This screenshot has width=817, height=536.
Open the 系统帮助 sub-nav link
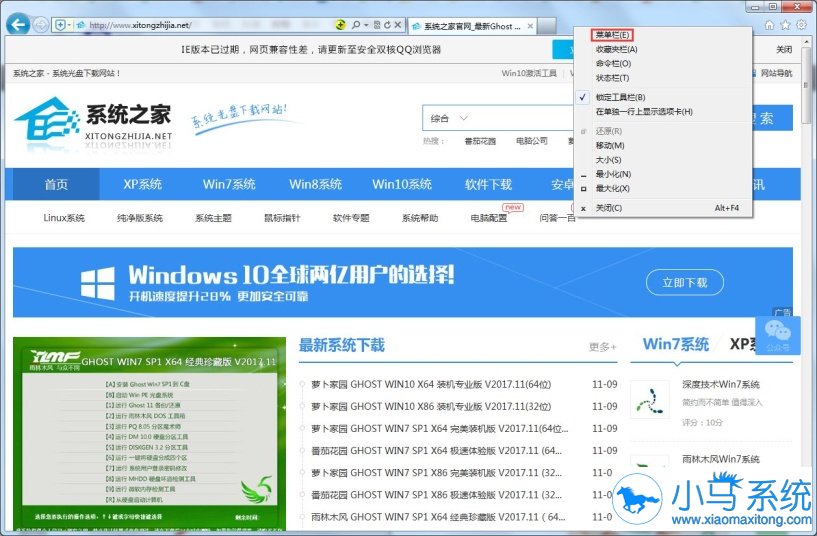click(x=419, y=218)
